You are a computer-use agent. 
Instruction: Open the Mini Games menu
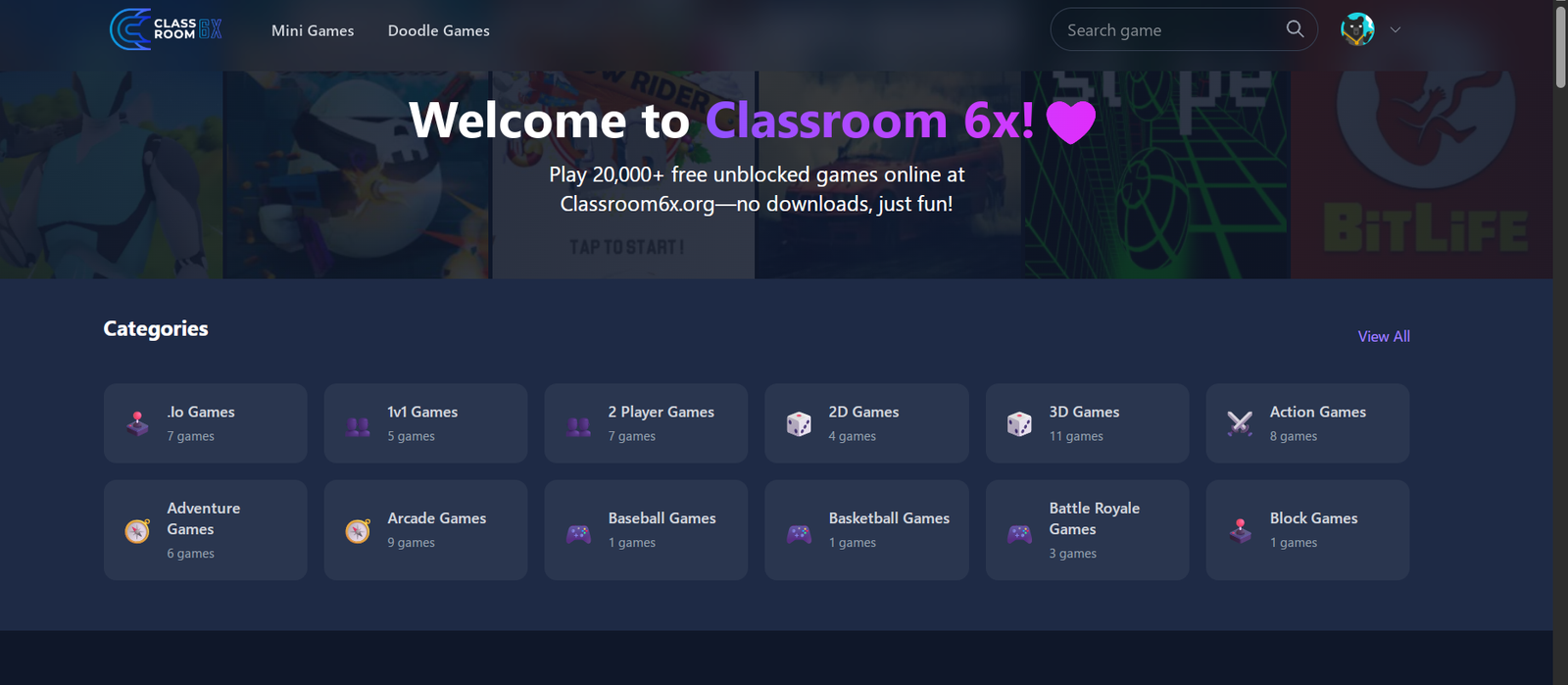coord(313,30)
